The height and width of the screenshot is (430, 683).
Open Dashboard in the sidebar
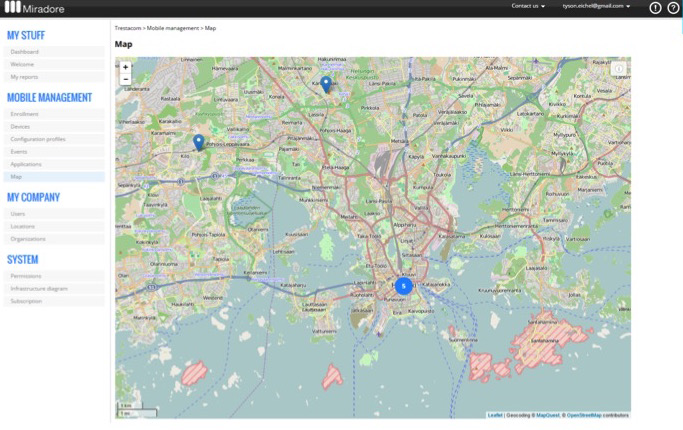pyautogui.click(x=54, y=52)
